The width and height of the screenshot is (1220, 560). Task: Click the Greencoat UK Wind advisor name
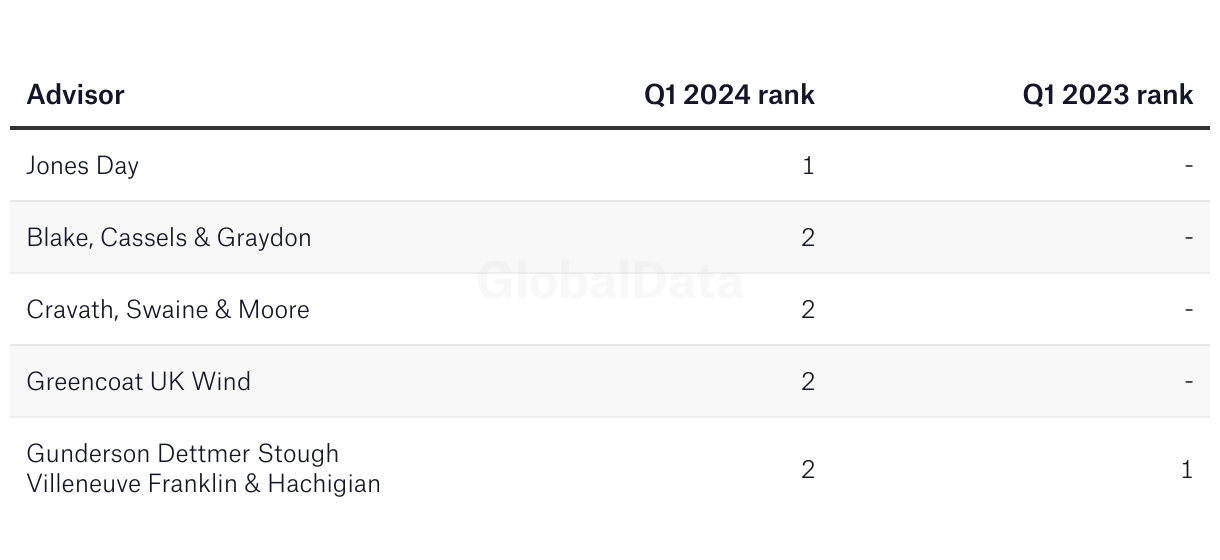click(x=139, y=381)
